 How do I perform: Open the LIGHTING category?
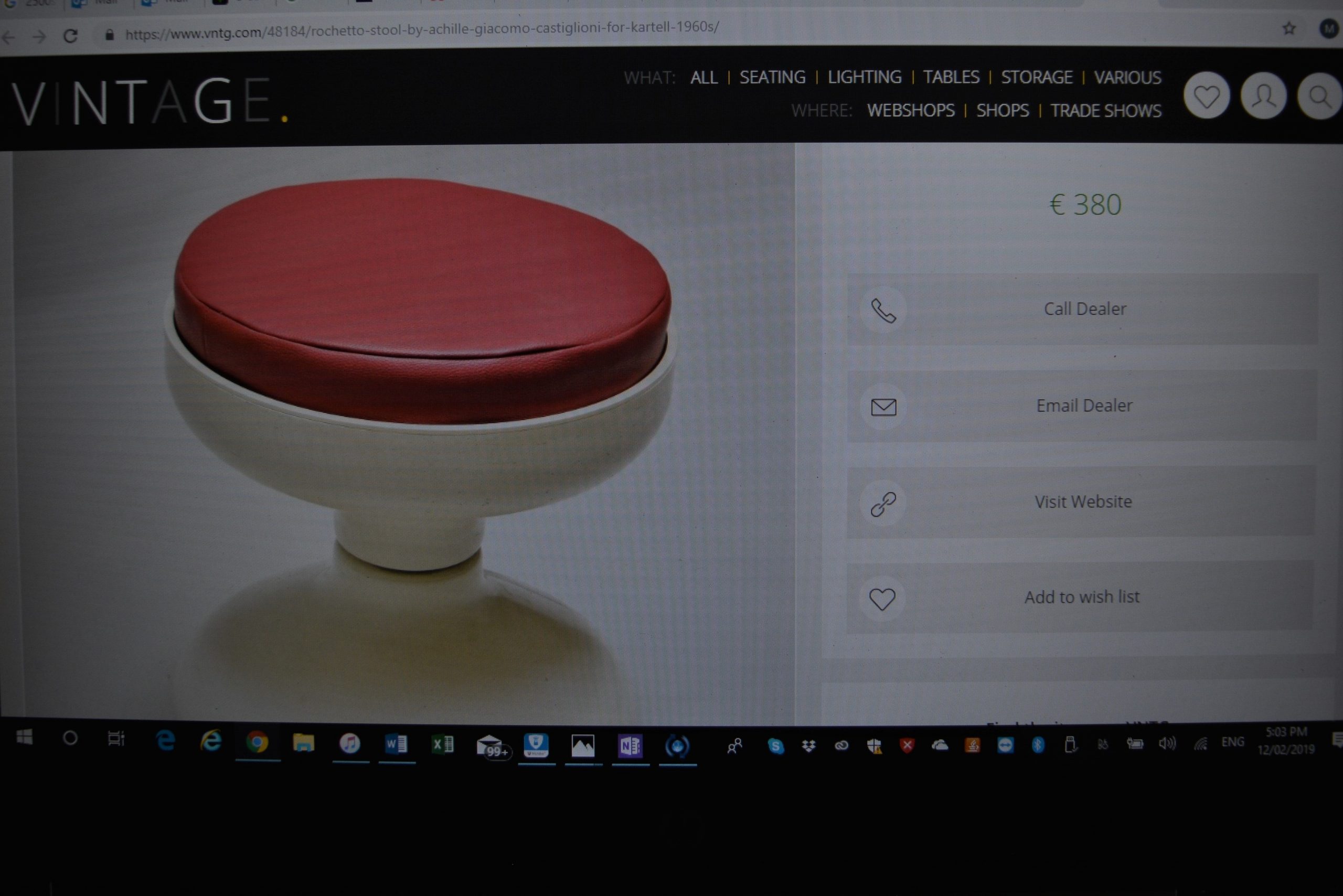[864, 77]
